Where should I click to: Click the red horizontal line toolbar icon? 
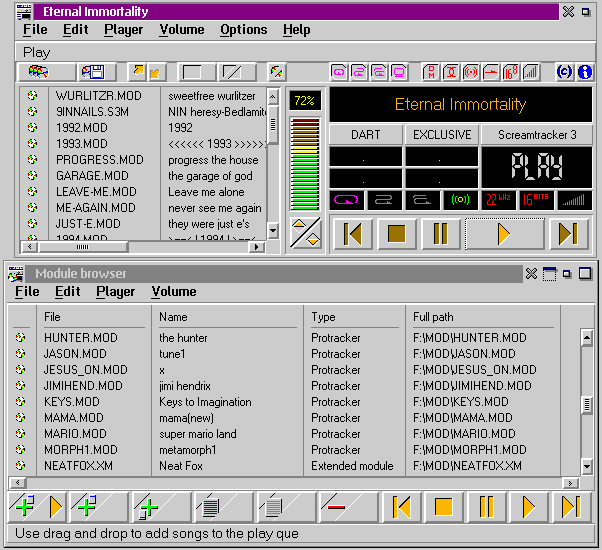pyautogui.click(x=491, y=72)
